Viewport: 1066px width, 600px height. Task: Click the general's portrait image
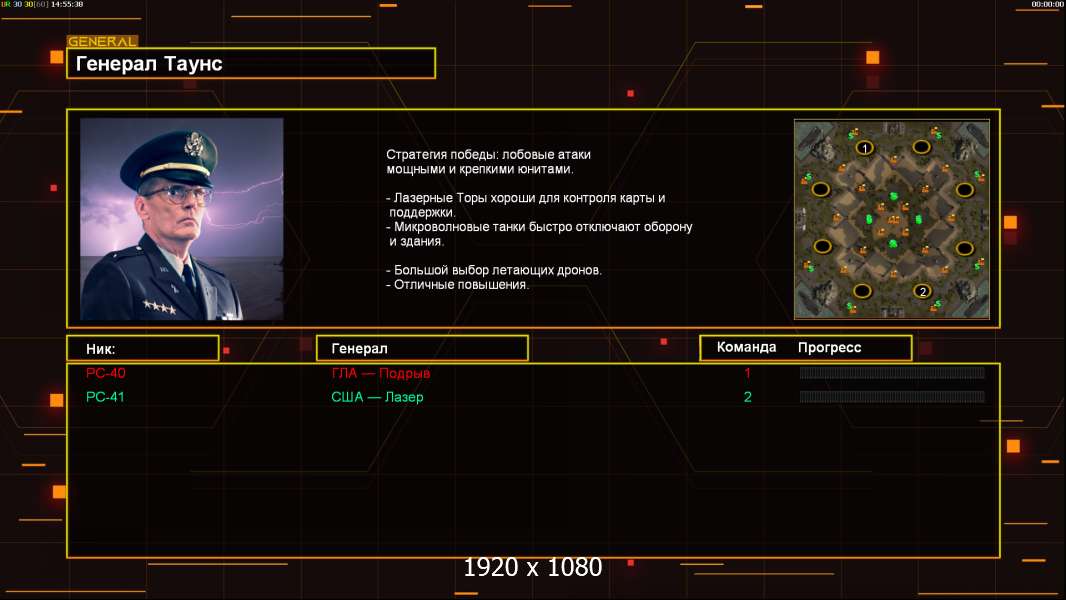pyautogui.click(x=182, y=219)
